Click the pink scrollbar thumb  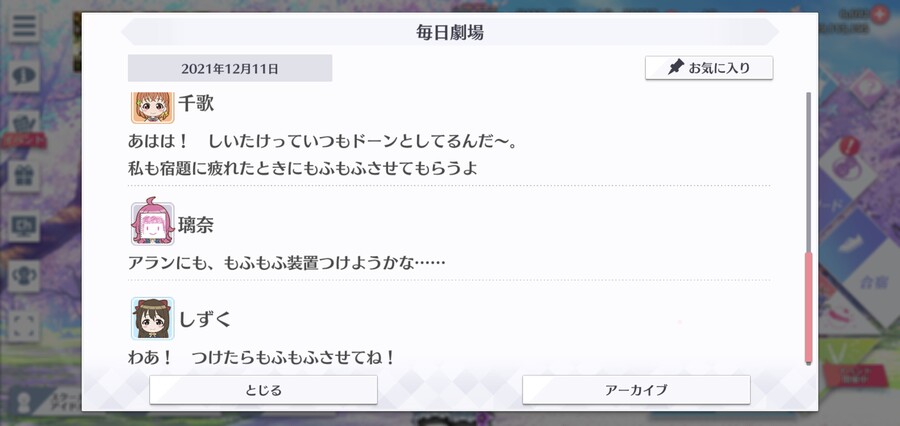pos(809,308)
